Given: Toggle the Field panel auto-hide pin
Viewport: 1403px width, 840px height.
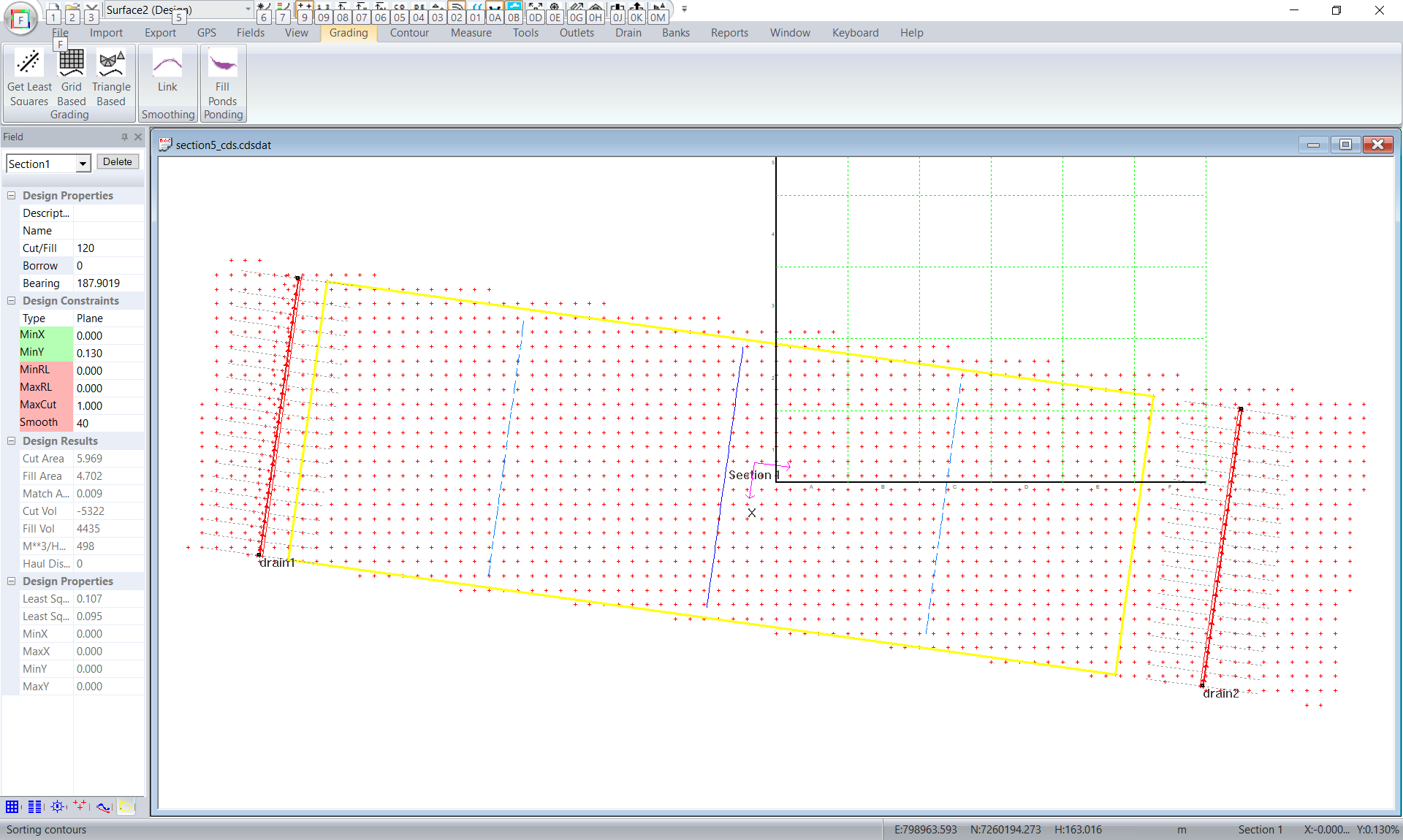Looking at the screenshot, I should coord(124,137).
